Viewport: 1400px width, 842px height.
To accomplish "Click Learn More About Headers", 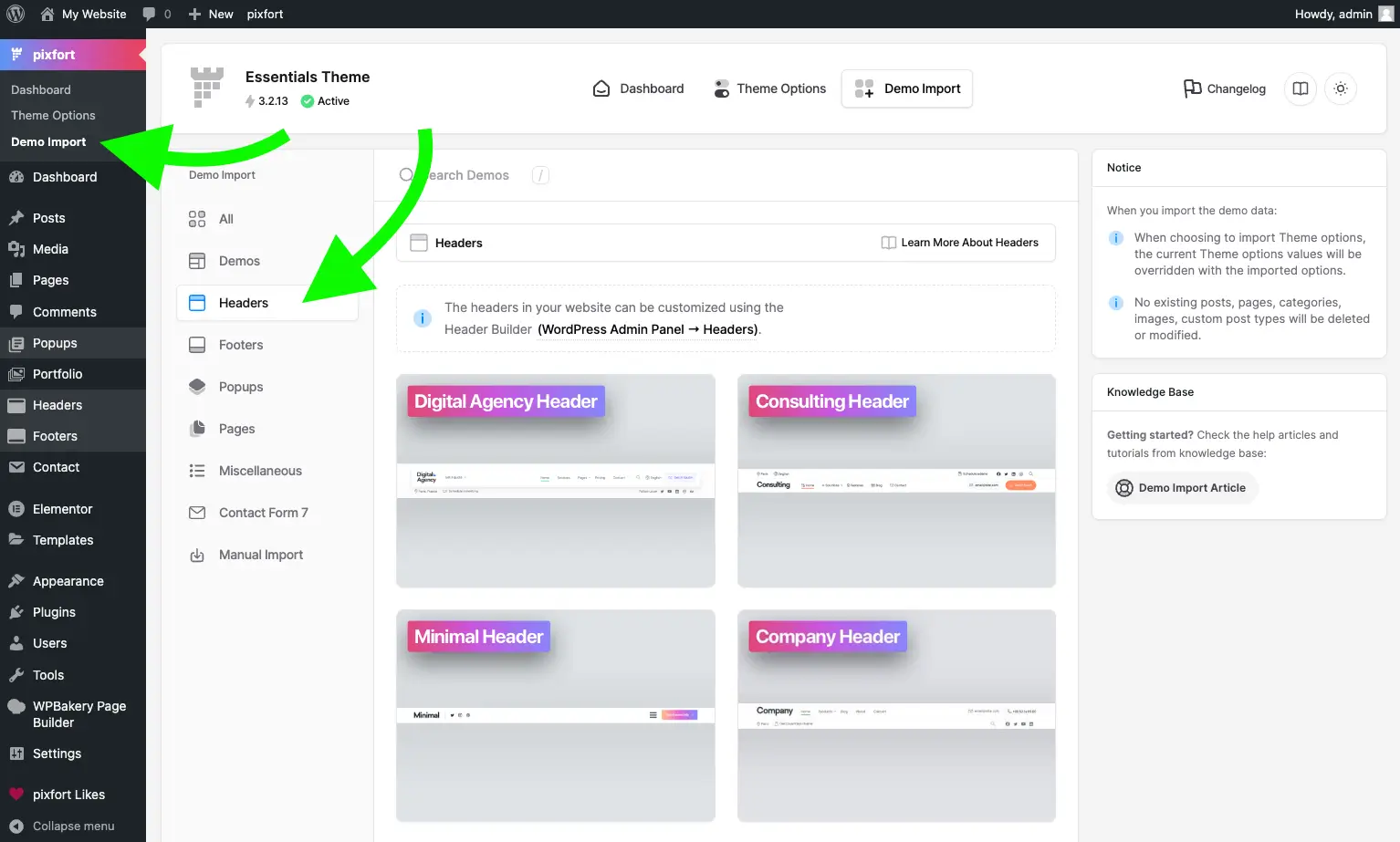I will tap(960, 243).
